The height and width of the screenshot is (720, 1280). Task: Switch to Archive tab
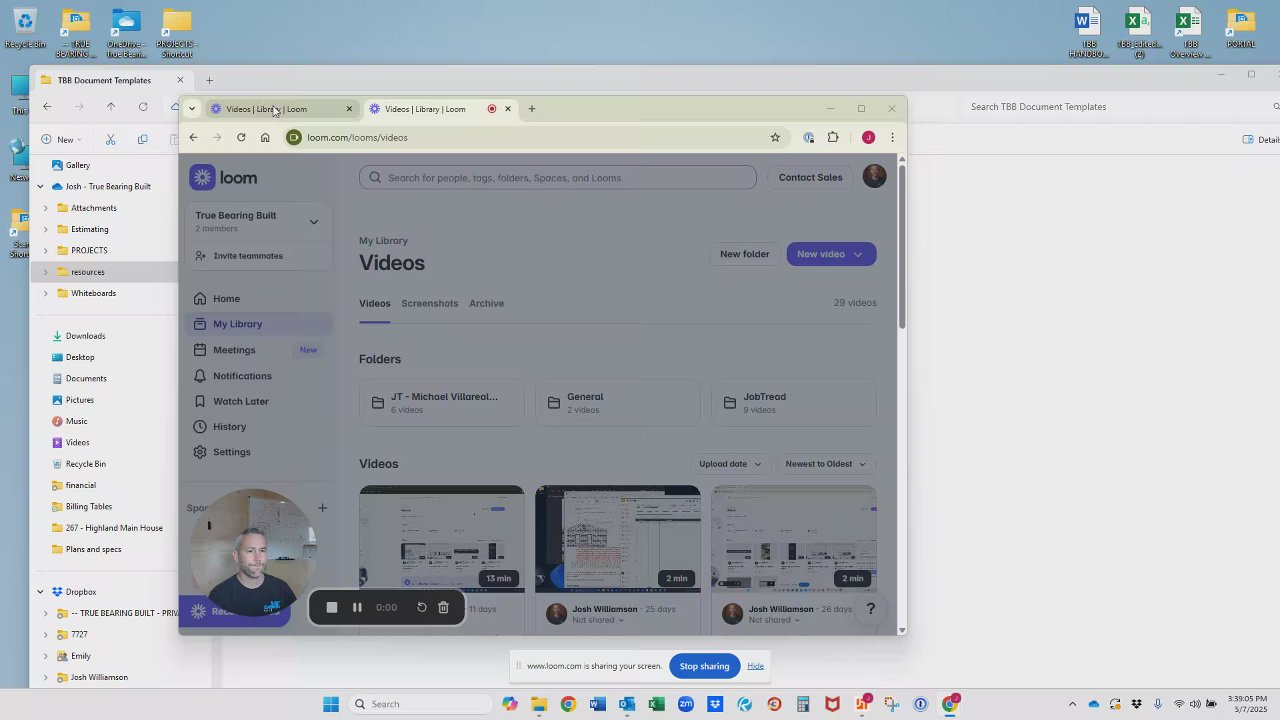[x=487, y=304]
